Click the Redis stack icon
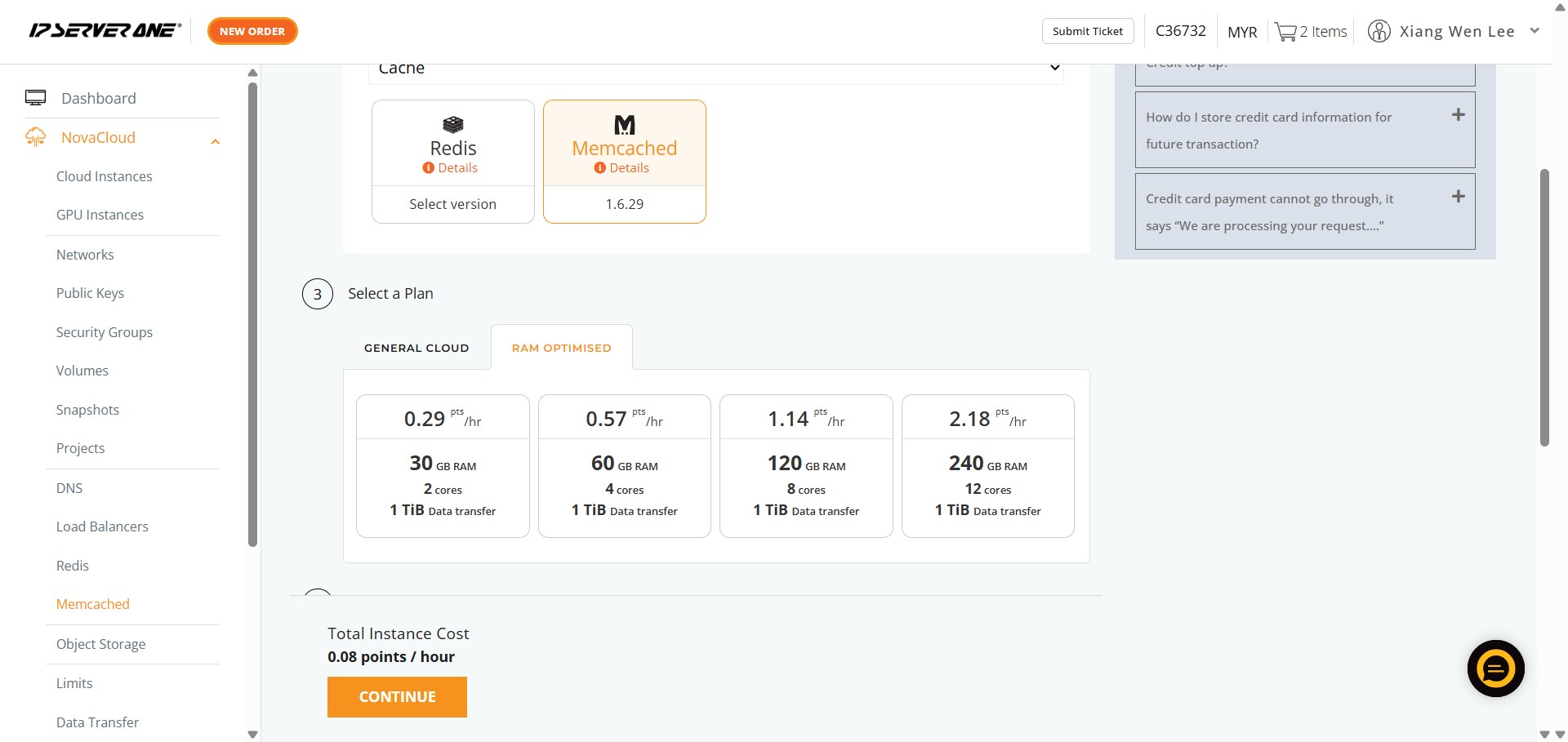The width and height of the screenshot is (1568, 742). point(452,124)
